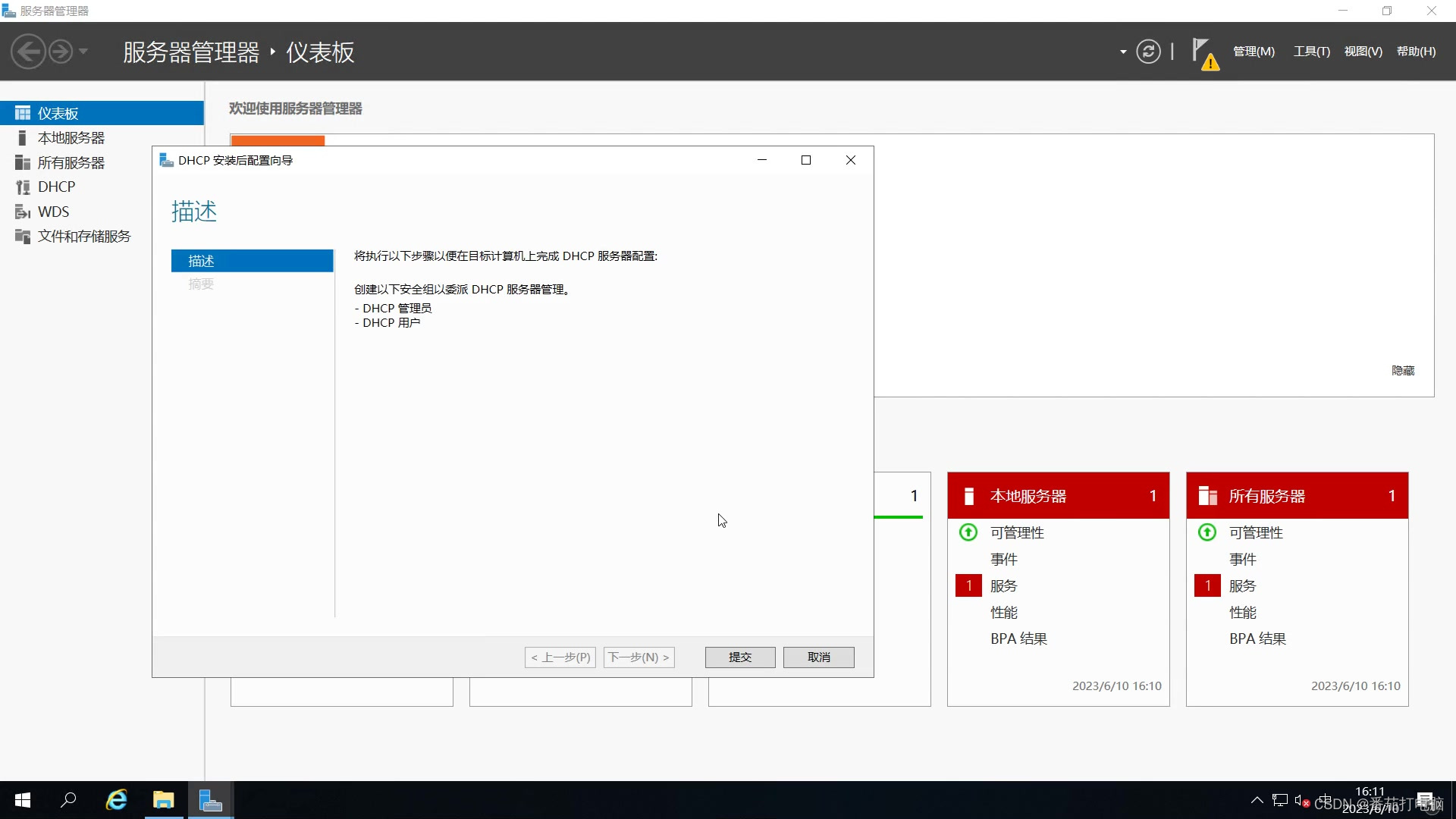Image resolution: width=1456 pixels, height=819 pixels.
Task: Select DHCP in the sidebar
Action: click(102, 187)
